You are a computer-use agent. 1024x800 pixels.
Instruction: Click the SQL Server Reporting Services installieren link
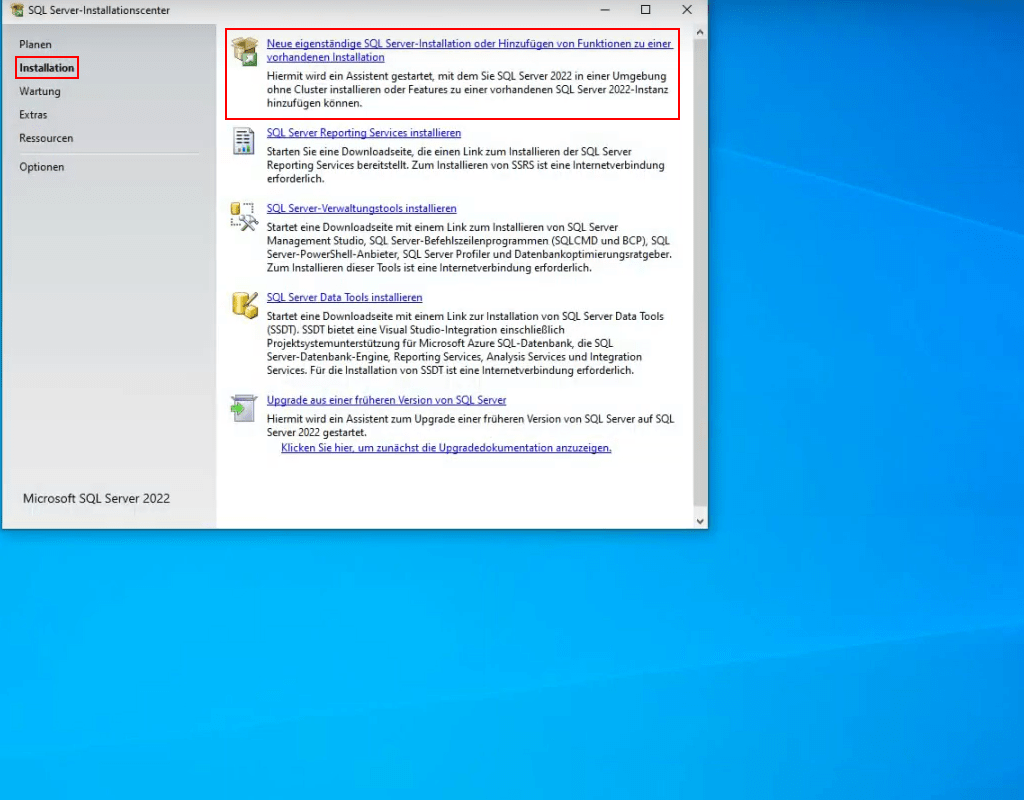point(363,132)
